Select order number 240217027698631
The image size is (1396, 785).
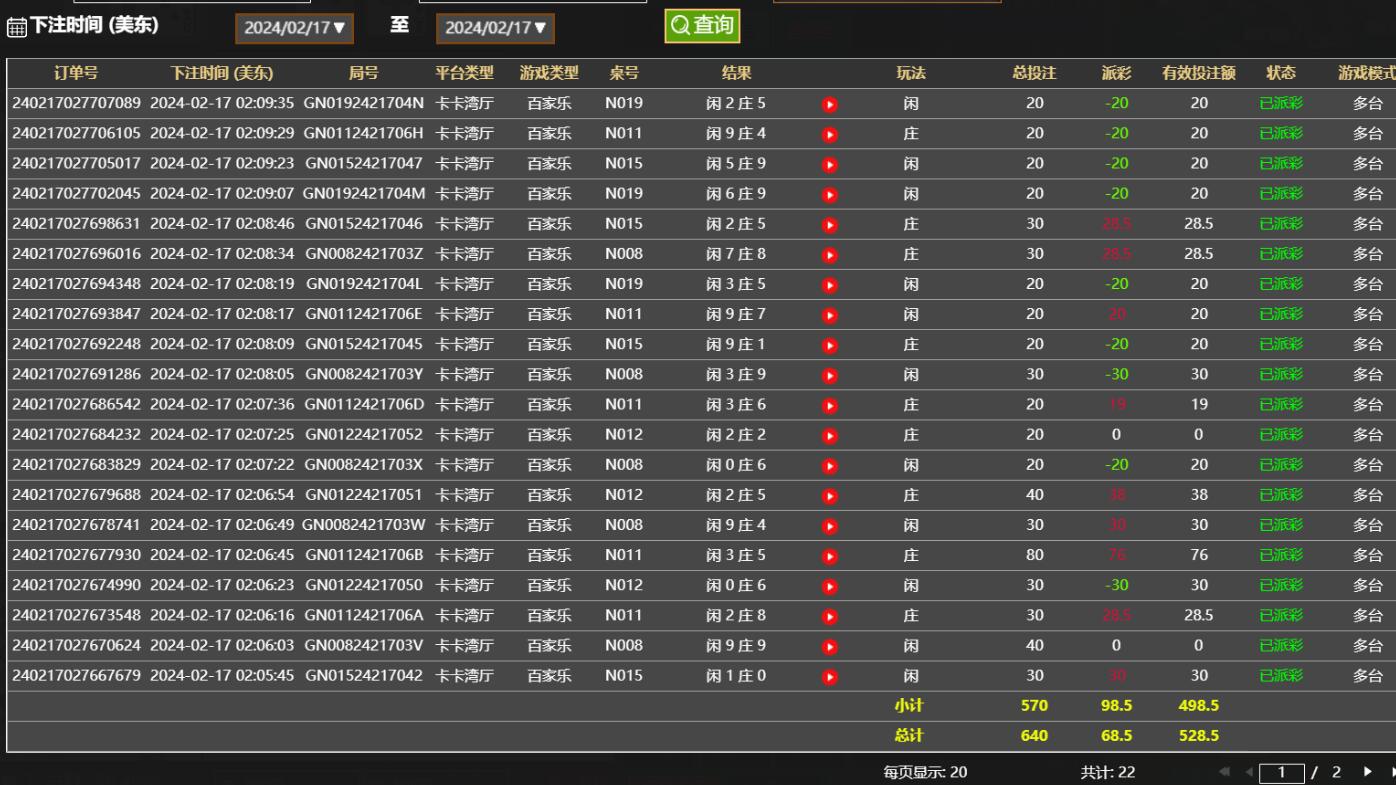click(76, 224)
